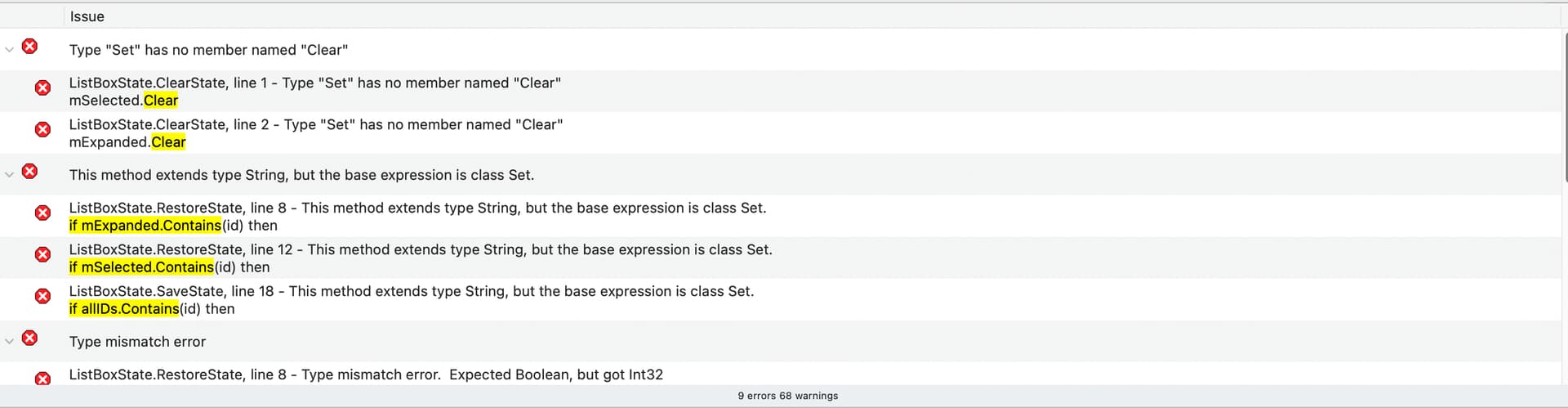Collapse the 'Type mismatch error' group

pyautogui.click(x=10, y=342)
